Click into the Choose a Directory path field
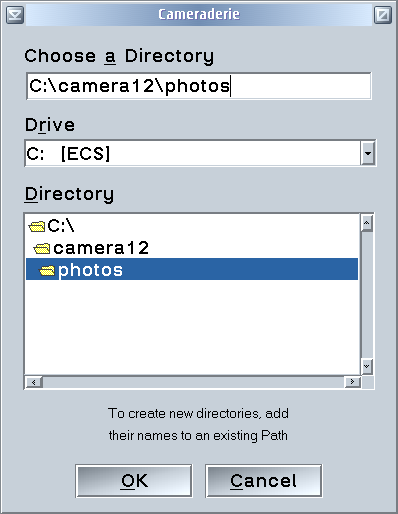 tap(199, 86)
